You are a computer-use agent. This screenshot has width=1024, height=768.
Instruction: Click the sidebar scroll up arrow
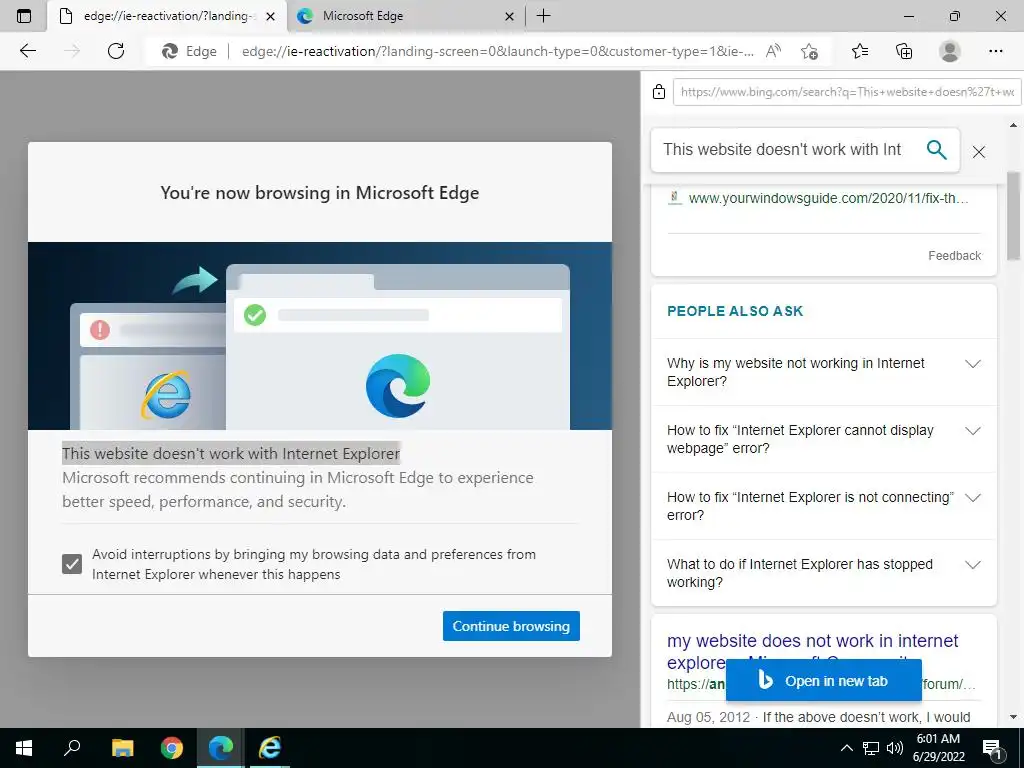coord(1013,125)
